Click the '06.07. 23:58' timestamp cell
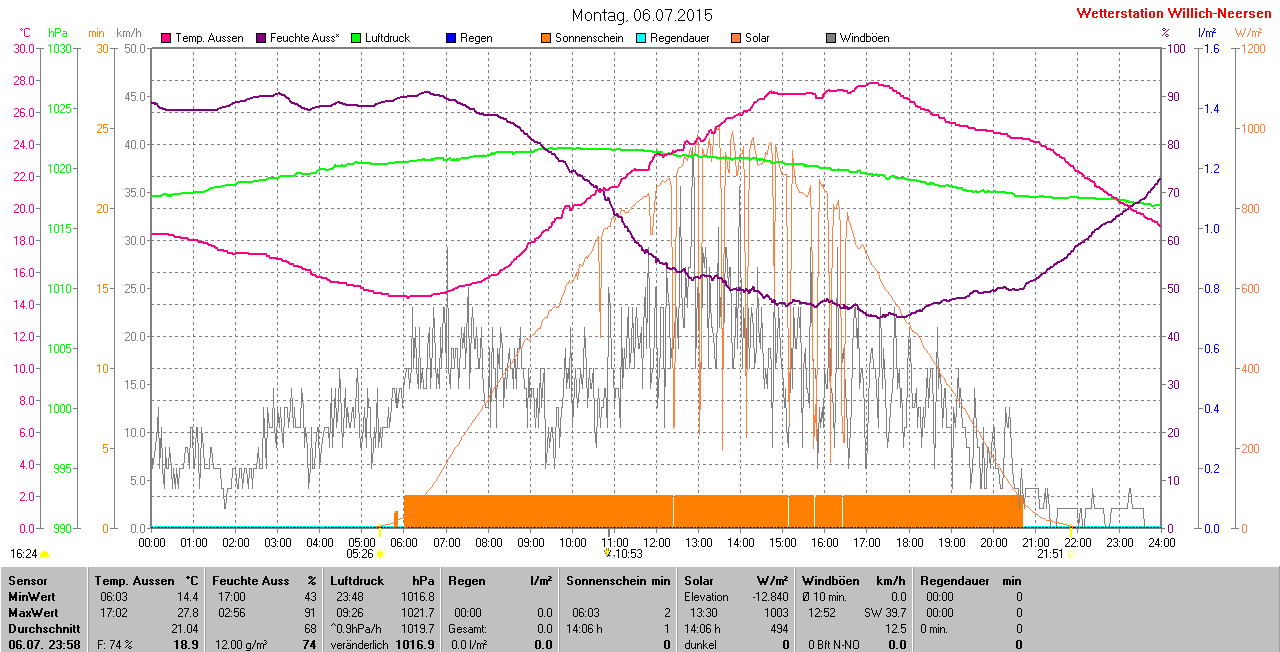The height and width of the screenshot is (652, 1280). 44,644
